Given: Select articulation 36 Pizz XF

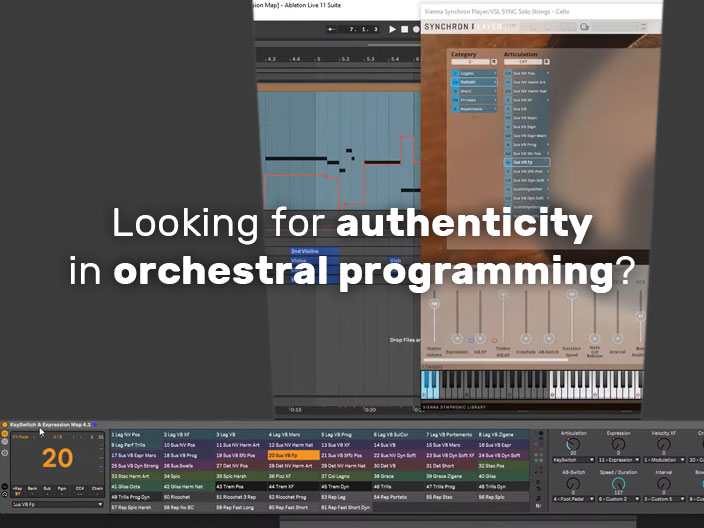Looking at the screenshot, I should (x=294, y=476).
